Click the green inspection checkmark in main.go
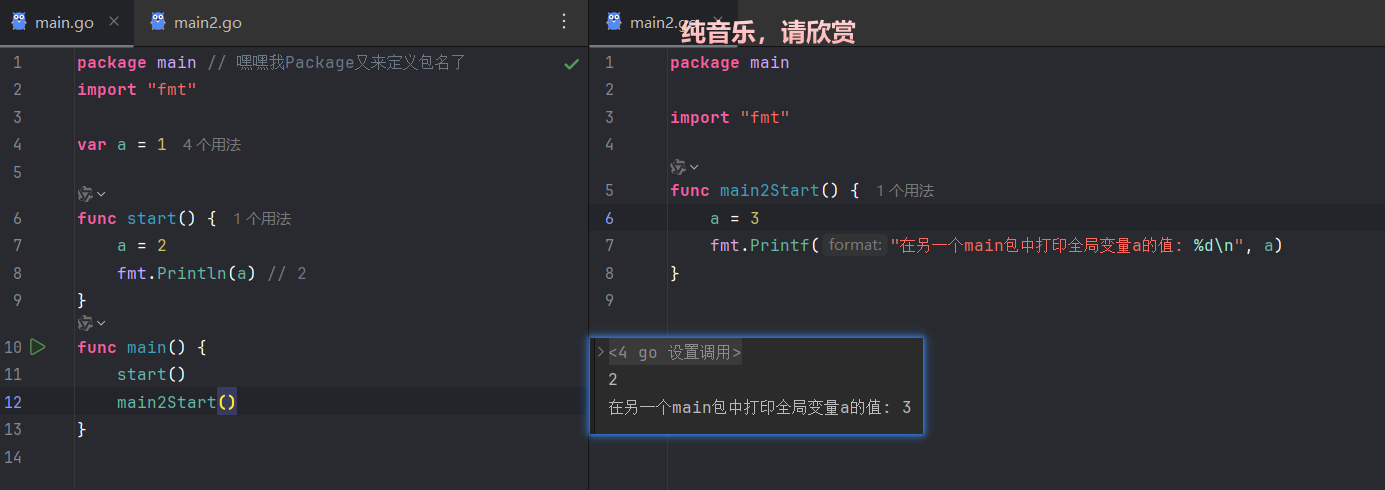 pos(571,63)
